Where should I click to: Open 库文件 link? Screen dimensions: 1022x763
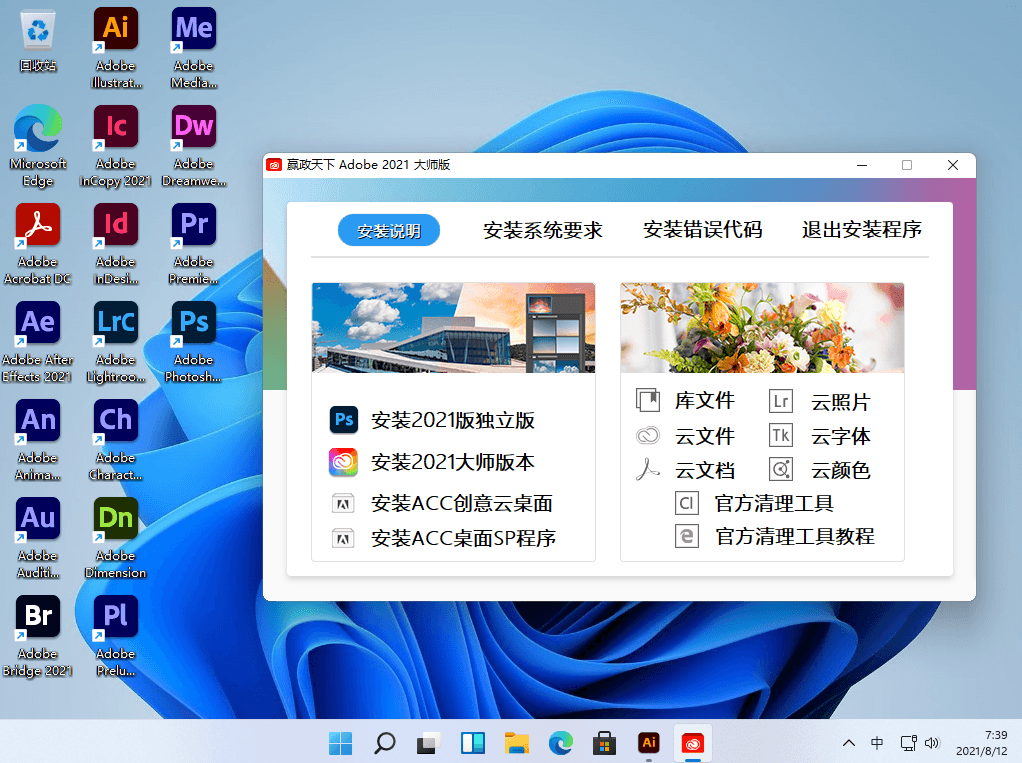point(705,401)
